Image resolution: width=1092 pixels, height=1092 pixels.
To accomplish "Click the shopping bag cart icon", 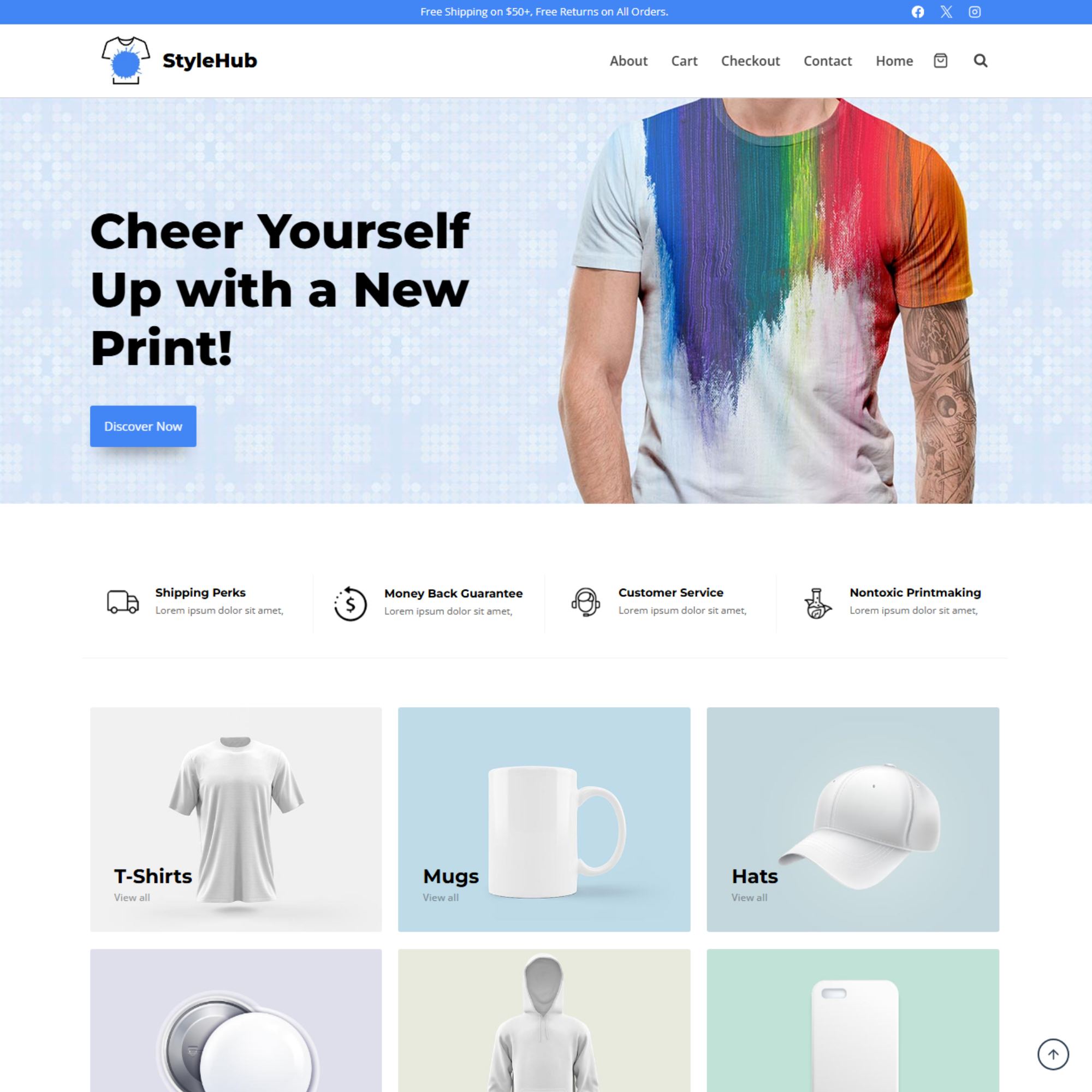I will point(940,61).
